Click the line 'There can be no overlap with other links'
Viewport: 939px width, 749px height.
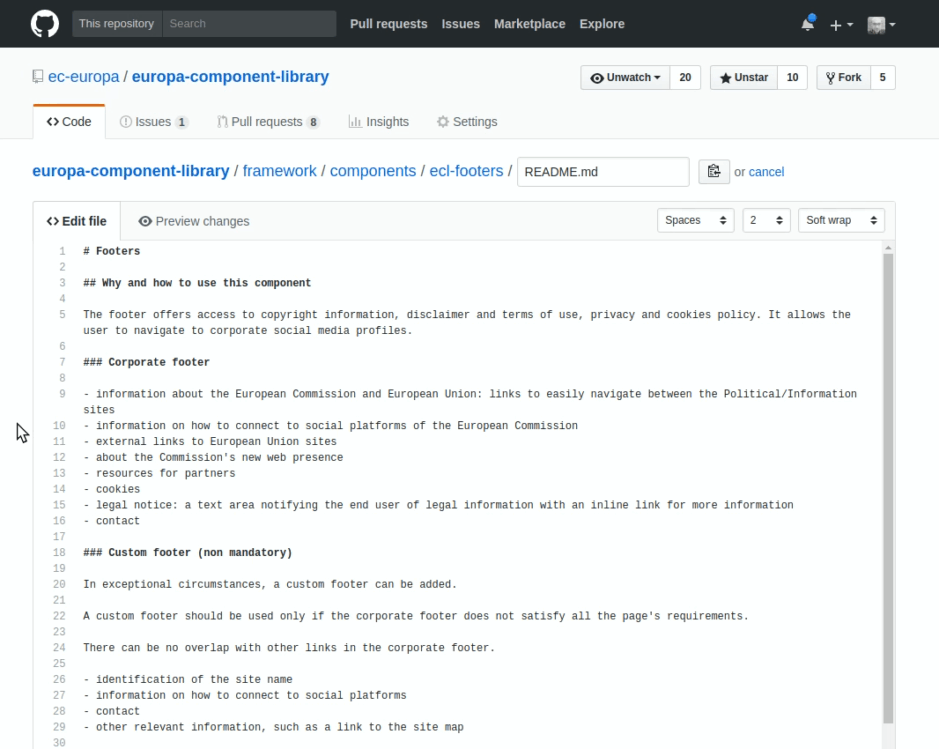click(x=289, y=648)
